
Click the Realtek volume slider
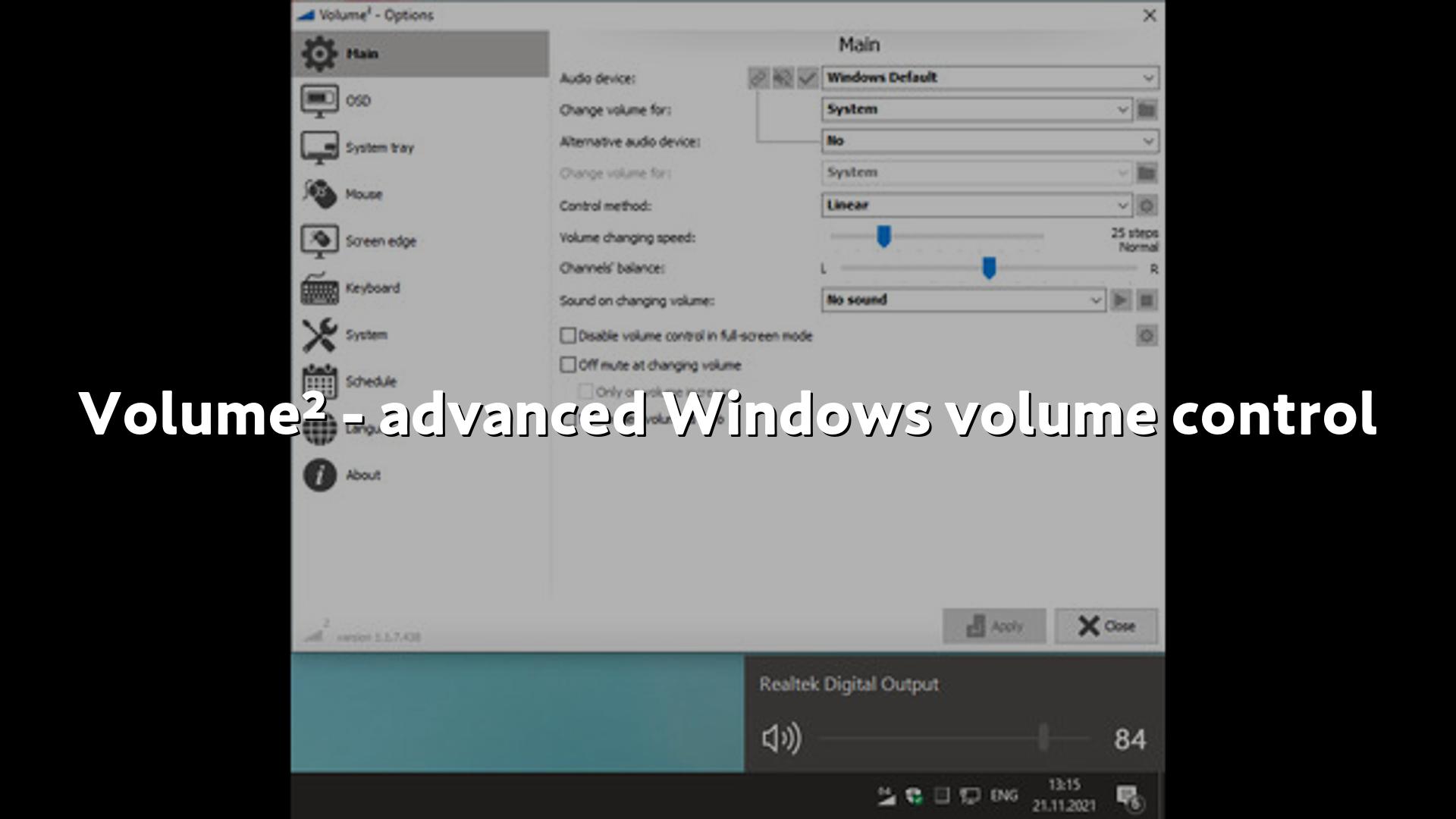(955, 738)
